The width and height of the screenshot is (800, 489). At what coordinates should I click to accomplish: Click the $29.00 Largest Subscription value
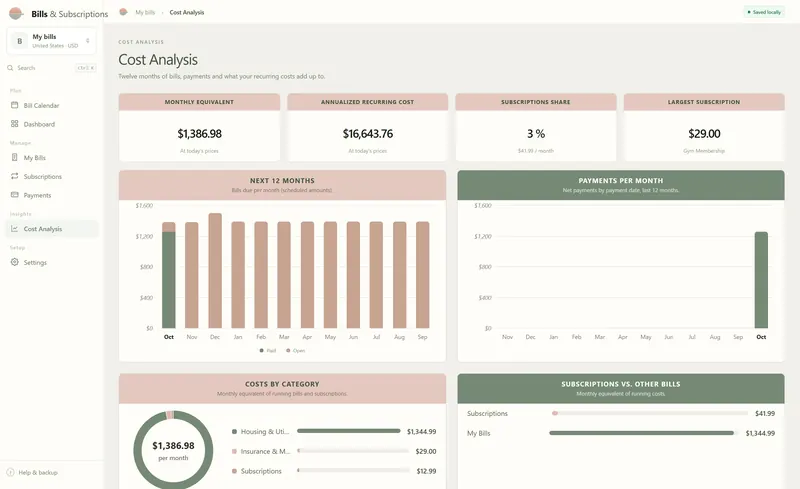pyautogui.click(x=704, y=134)
